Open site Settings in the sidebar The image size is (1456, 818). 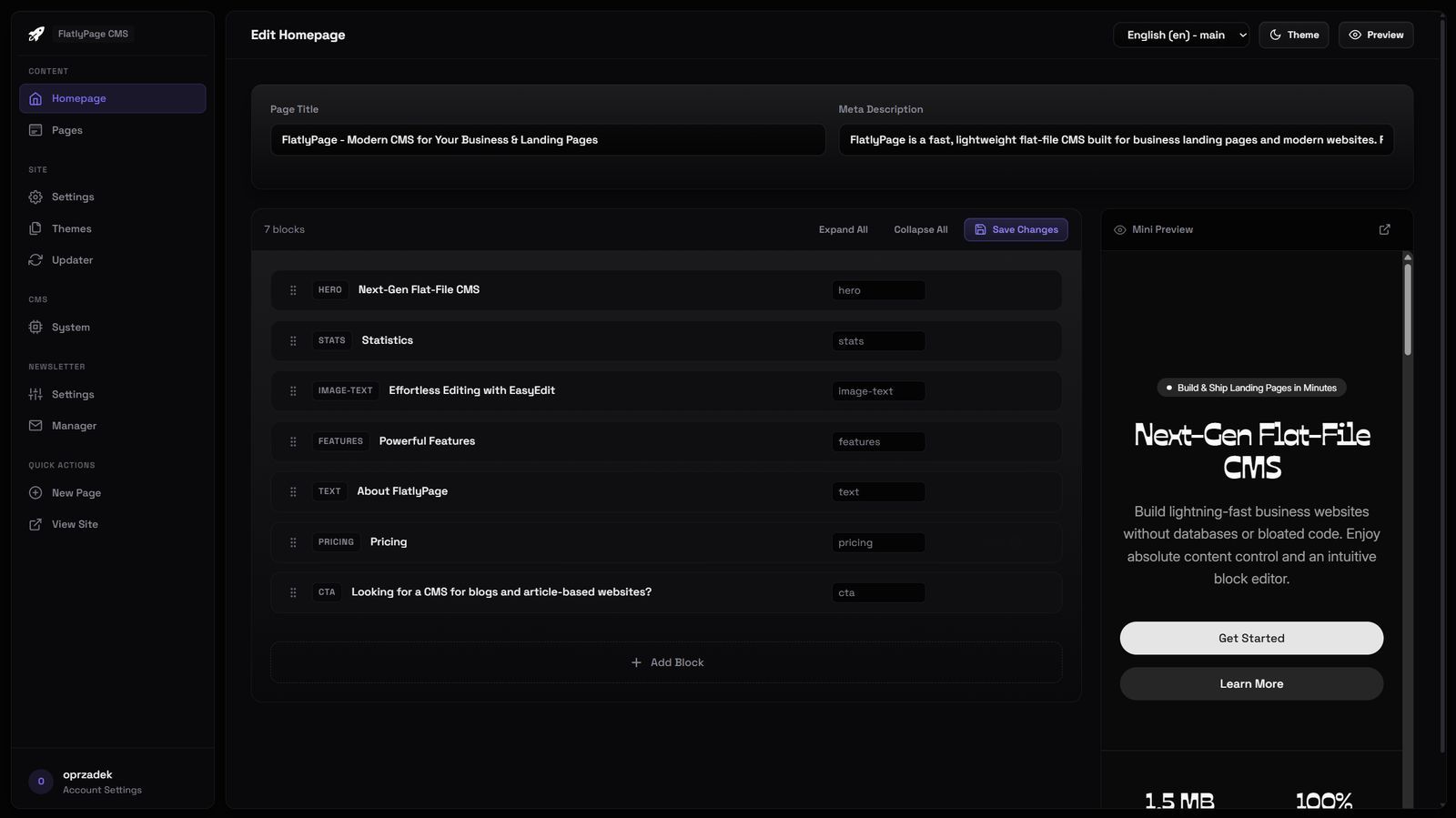113,197
